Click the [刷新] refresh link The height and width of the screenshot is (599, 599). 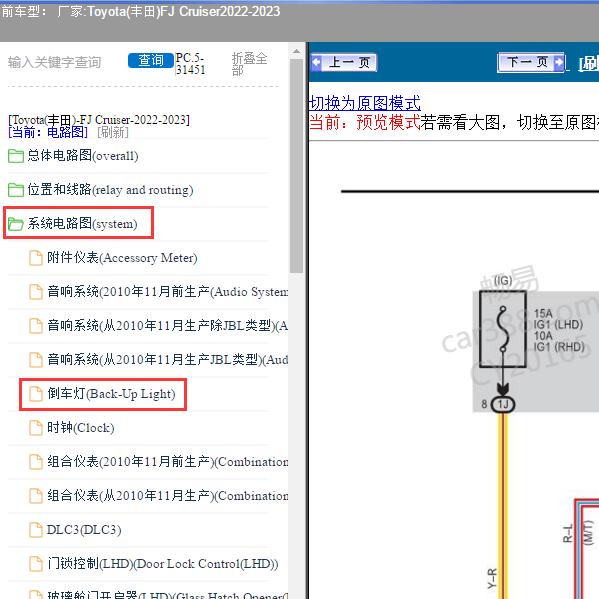pyautogui.click(x=113, y=133)
